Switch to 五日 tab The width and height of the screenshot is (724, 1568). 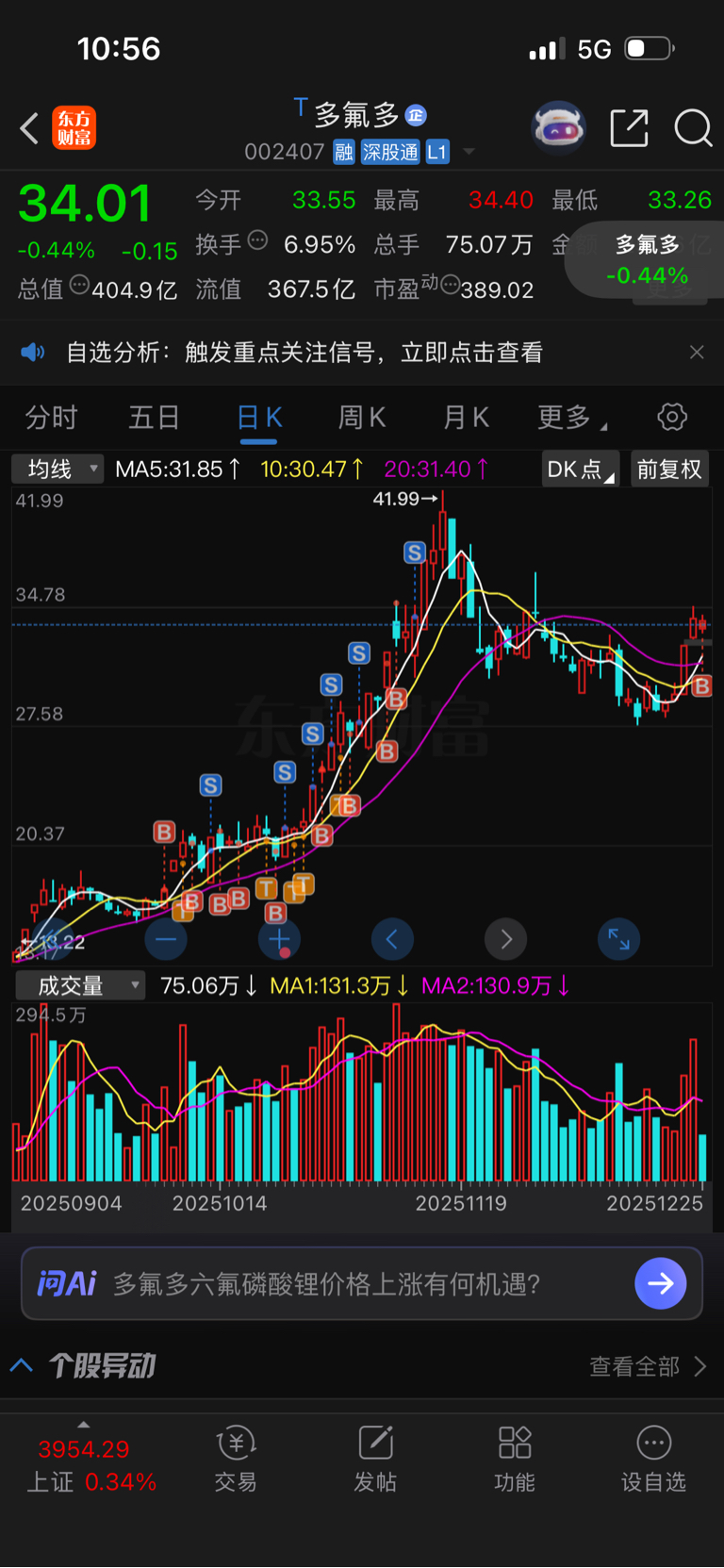pyautogui.click(x=155, y=417)
